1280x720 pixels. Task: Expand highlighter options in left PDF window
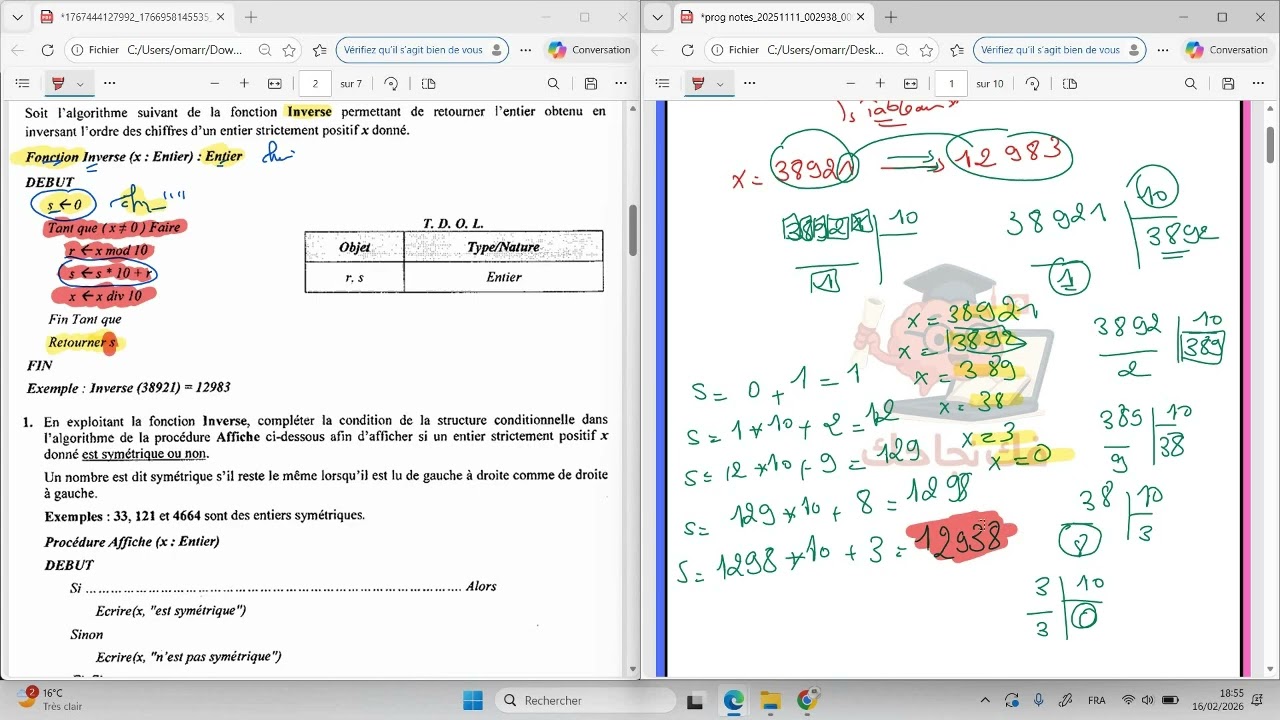coord(80,84)
